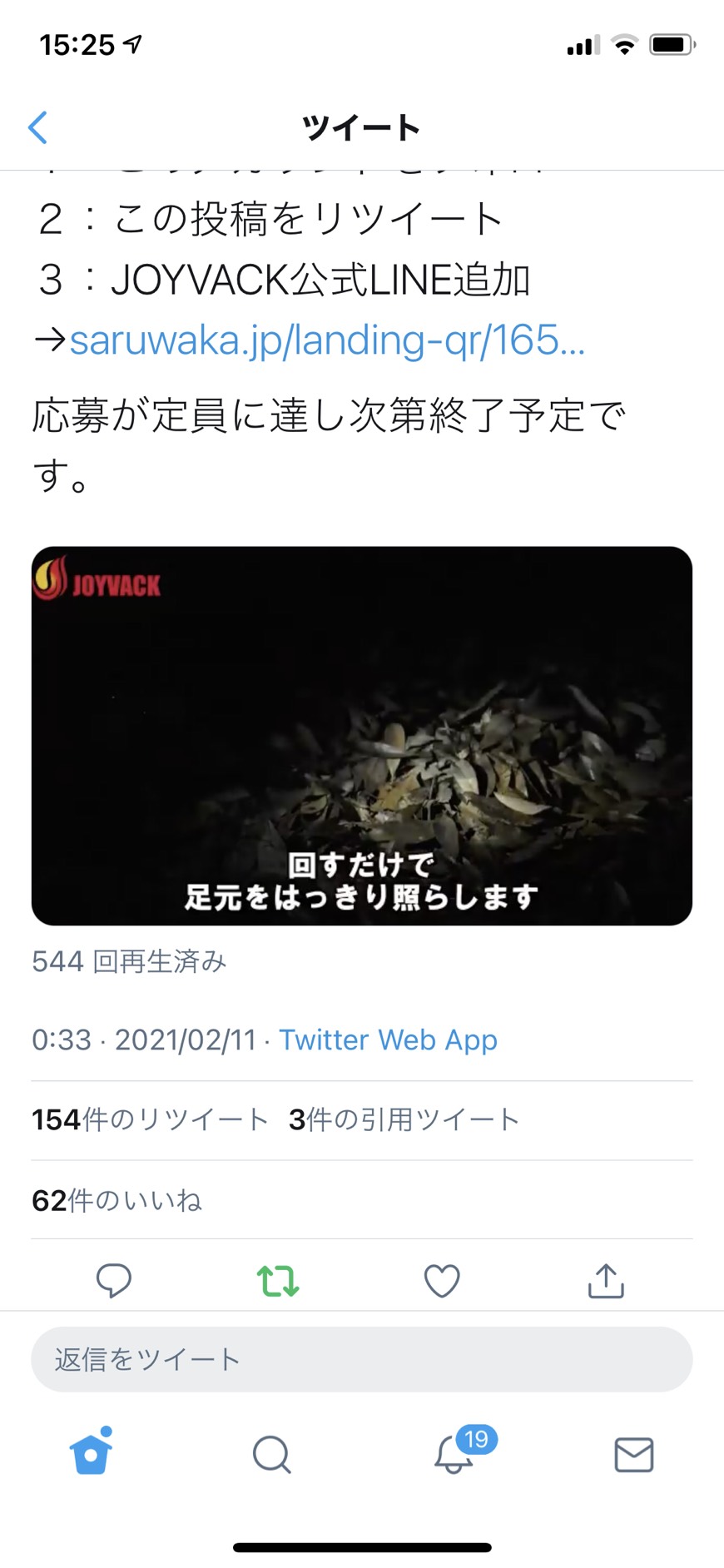Toggle the green retweet icon

click(x=278, y=1281)
